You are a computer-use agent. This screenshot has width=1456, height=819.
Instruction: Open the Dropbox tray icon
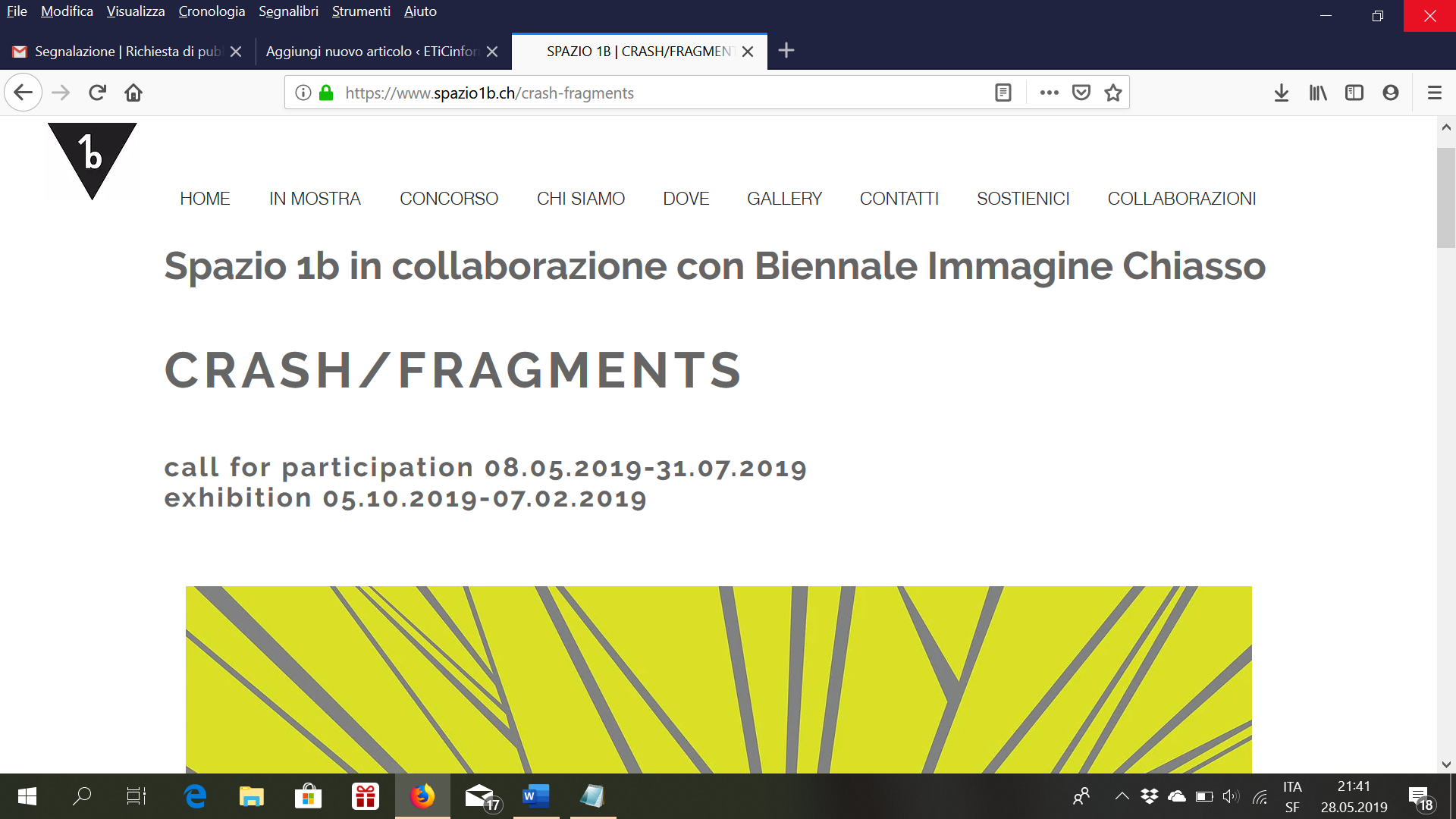click(x=1150, y=796)
